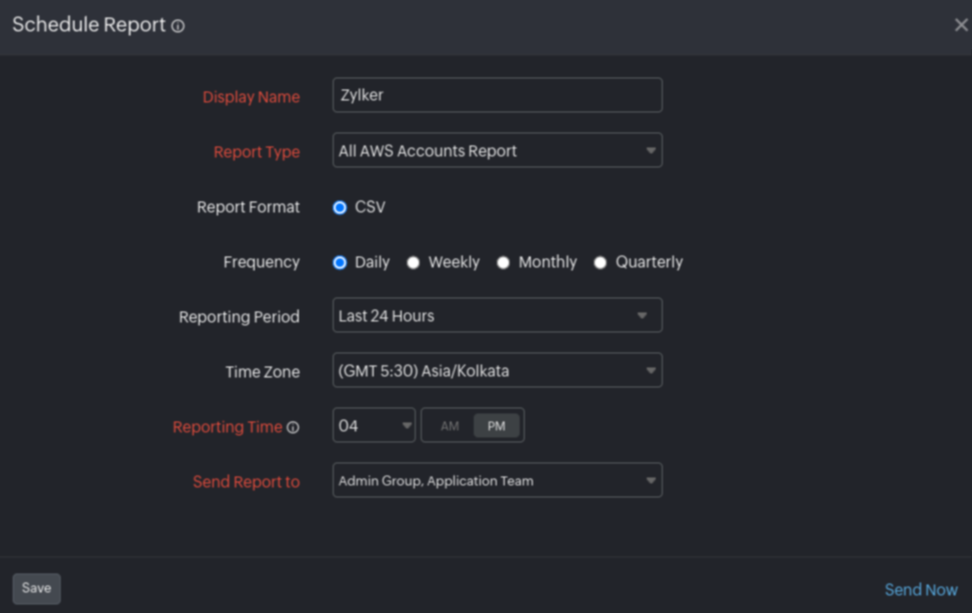Select PM for reporting time
Screen dimensions: 972x613
pyautogui.click(x=497, y=426)
